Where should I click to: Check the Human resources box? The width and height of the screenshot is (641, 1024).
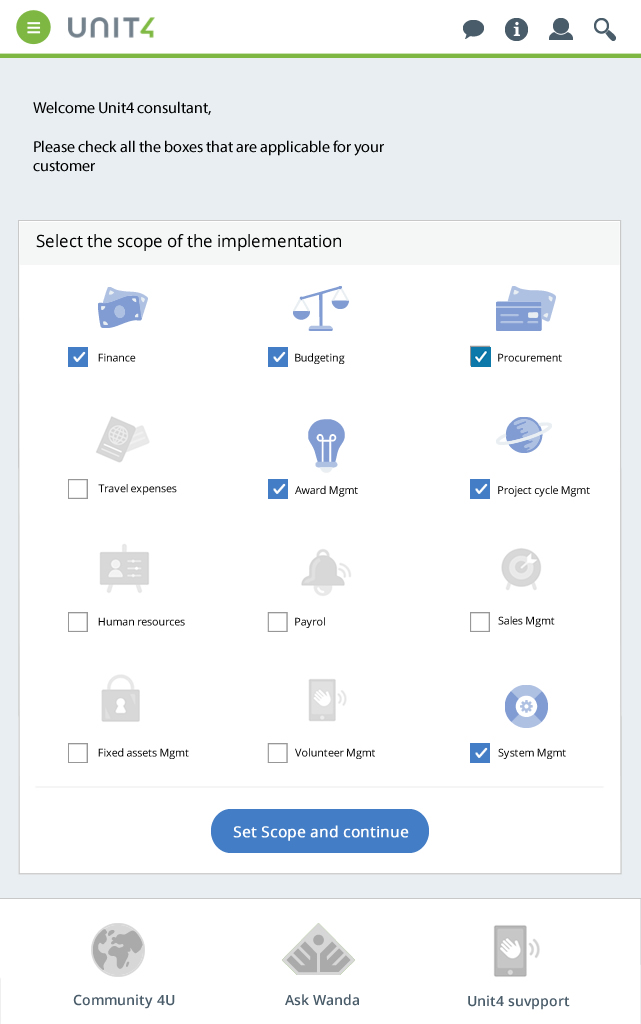coord(78,622)
